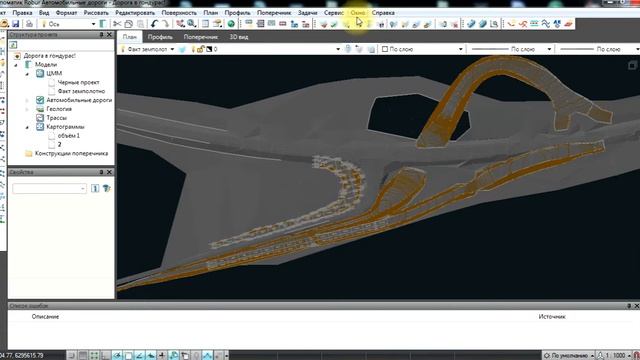Toggle the Факт земполотно layer checkbox

[x=51, y=91]
